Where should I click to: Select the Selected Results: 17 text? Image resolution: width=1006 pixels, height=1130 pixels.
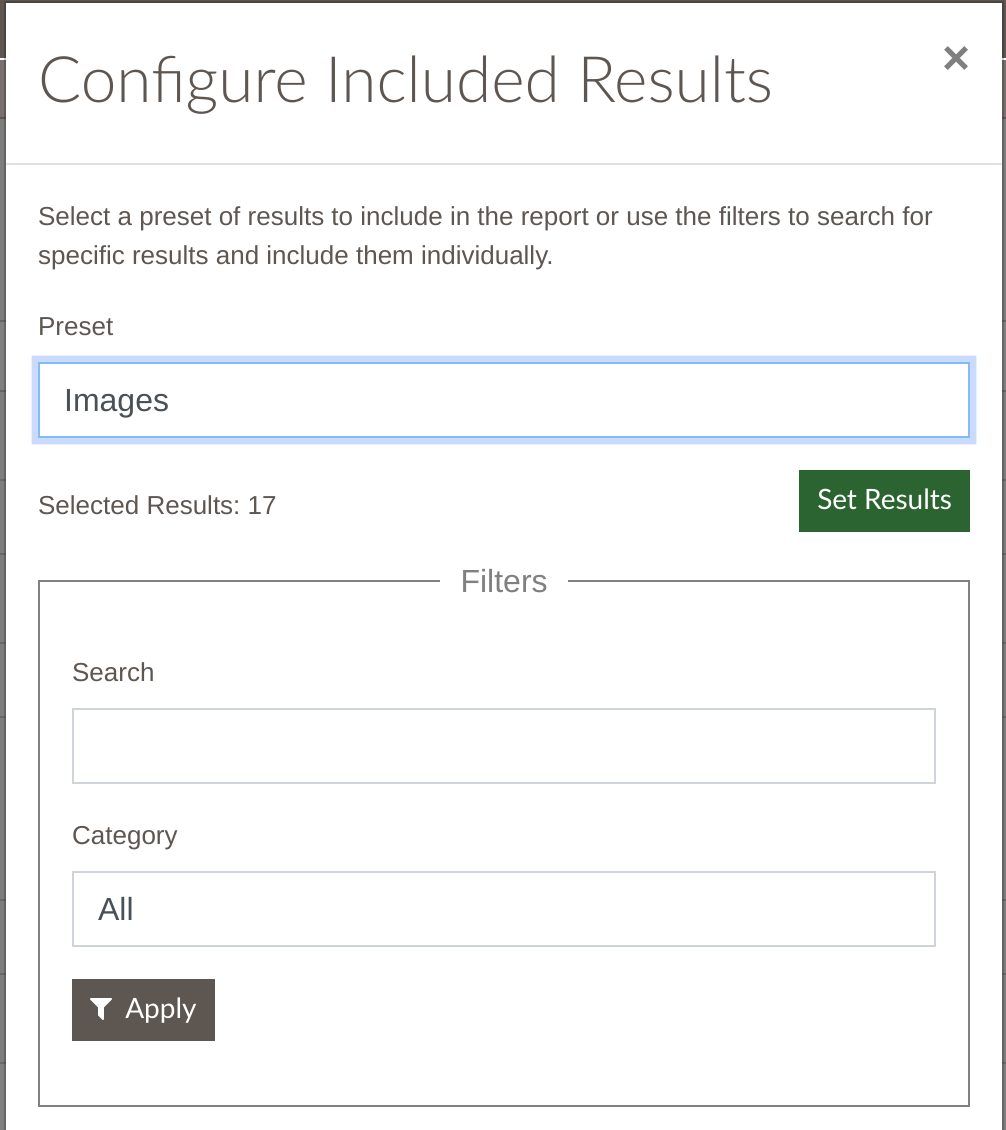click(x=157, y=505)
